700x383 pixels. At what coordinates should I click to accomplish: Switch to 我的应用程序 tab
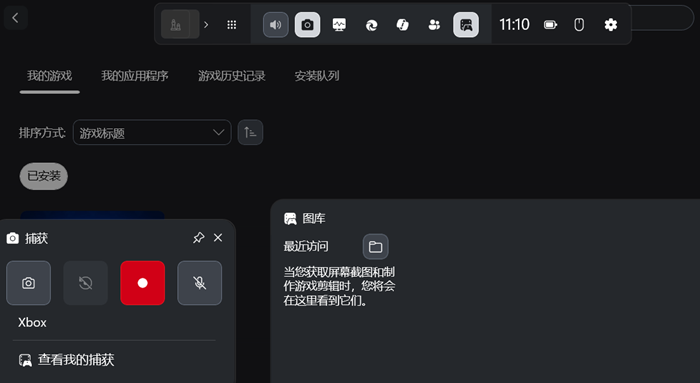coord(135,76)
